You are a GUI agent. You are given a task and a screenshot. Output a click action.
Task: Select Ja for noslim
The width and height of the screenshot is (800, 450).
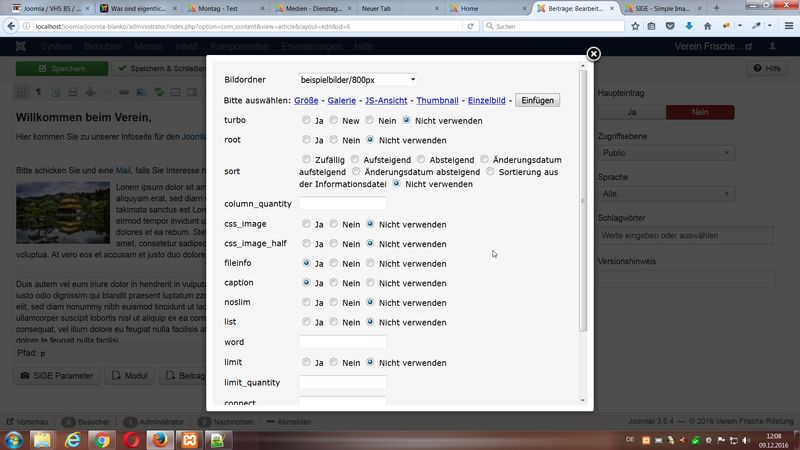pyautogui.click(x=306, y=302)
